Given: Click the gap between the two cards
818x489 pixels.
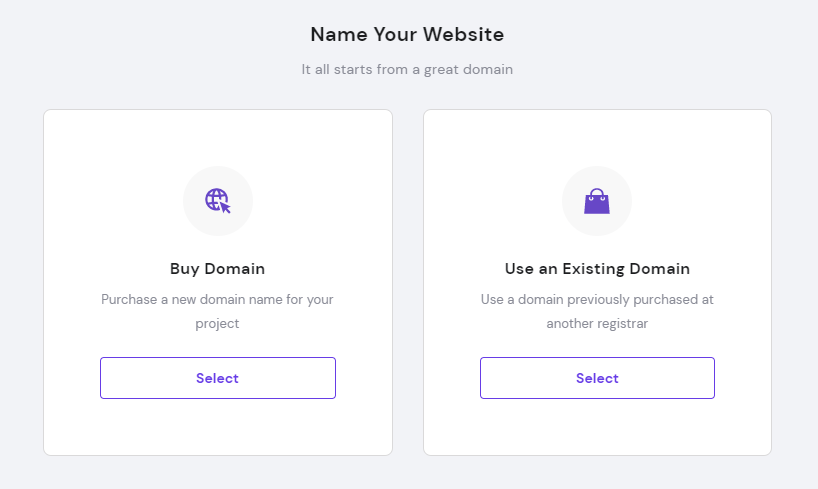Looking at the screenshot, I should (408, 282).
